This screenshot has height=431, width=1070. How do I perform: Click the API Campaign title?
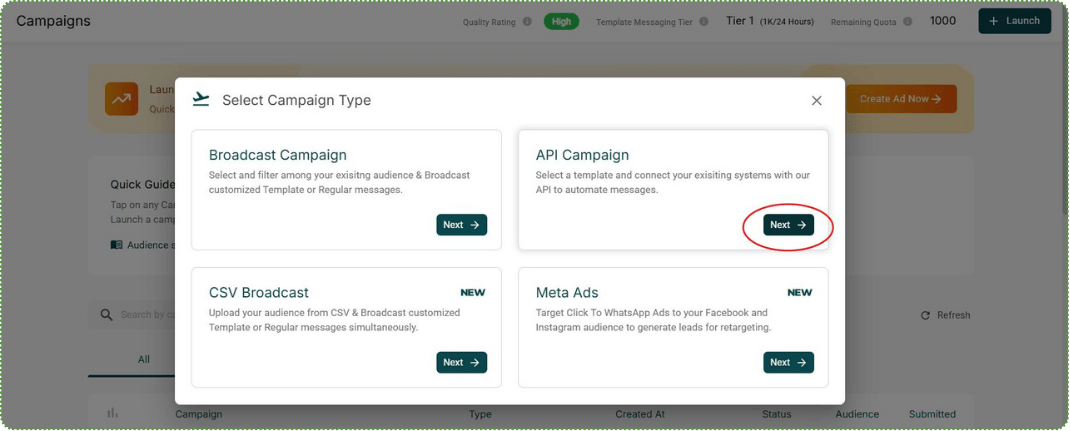click(x=582, y=155)
